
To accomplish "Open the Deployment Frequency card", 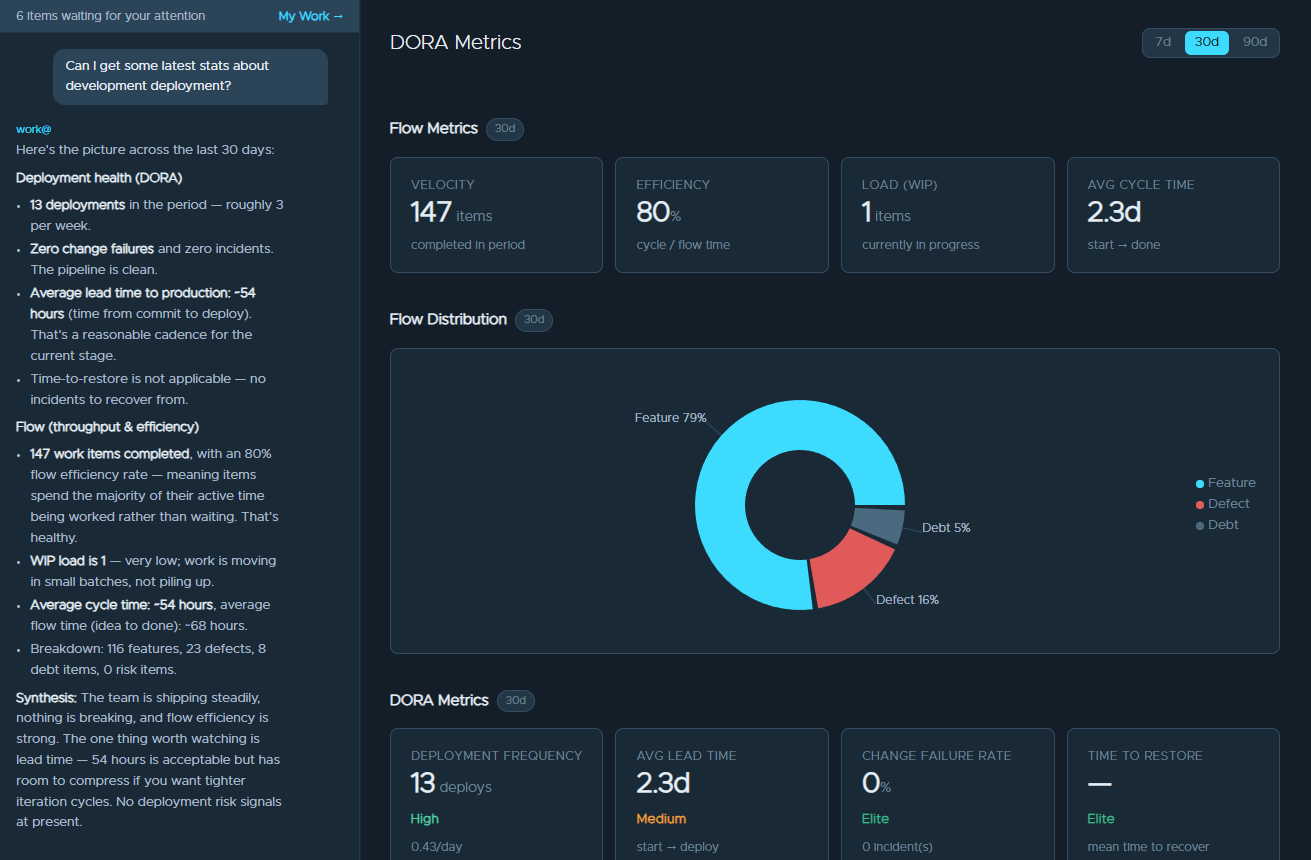I will click(496, 794).
